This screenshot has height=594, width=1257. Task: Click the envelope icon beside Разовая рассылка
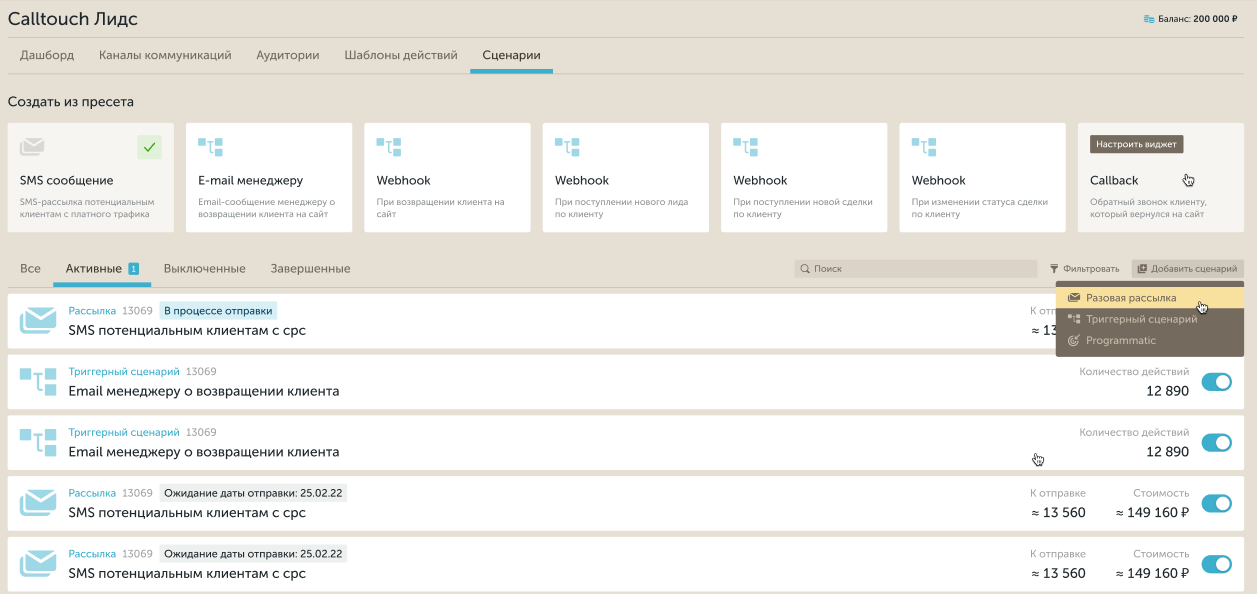(1074, 298)
